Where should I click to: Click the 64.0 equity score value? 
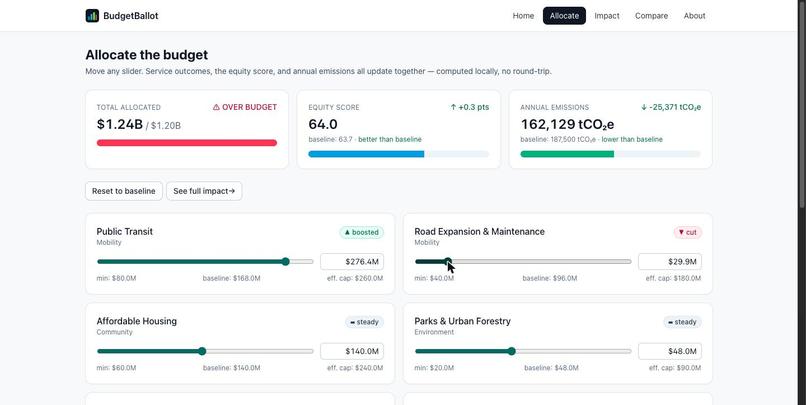pyautogui.click(x=323, y=124)
